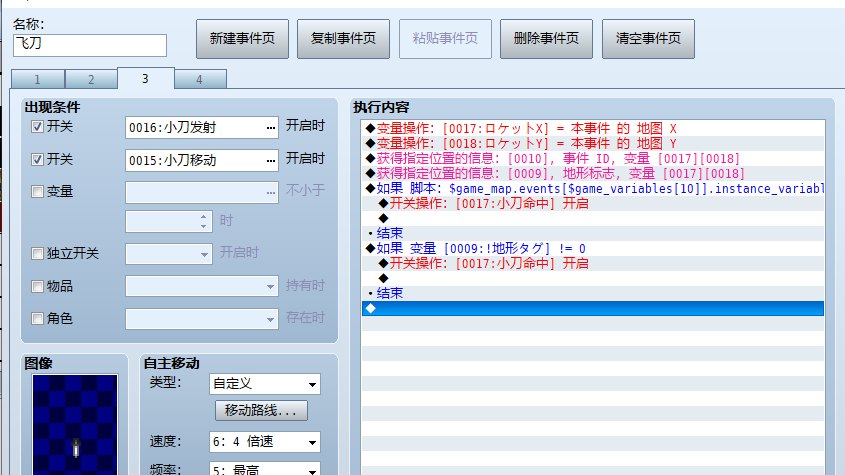Screen dimensions: 845x475
Task: Click the 粘贴事件页 button
Action: click(x=445, y=39)
